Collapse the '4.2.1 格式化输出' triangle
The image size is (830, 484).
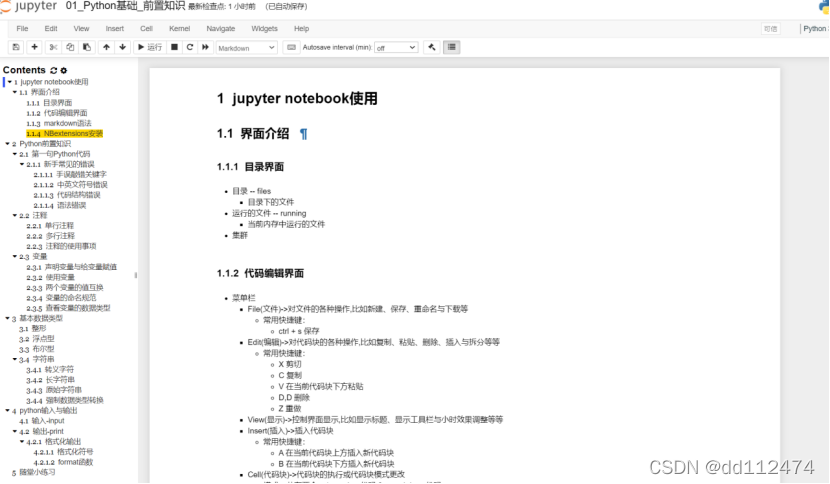[x=22, y=441]
